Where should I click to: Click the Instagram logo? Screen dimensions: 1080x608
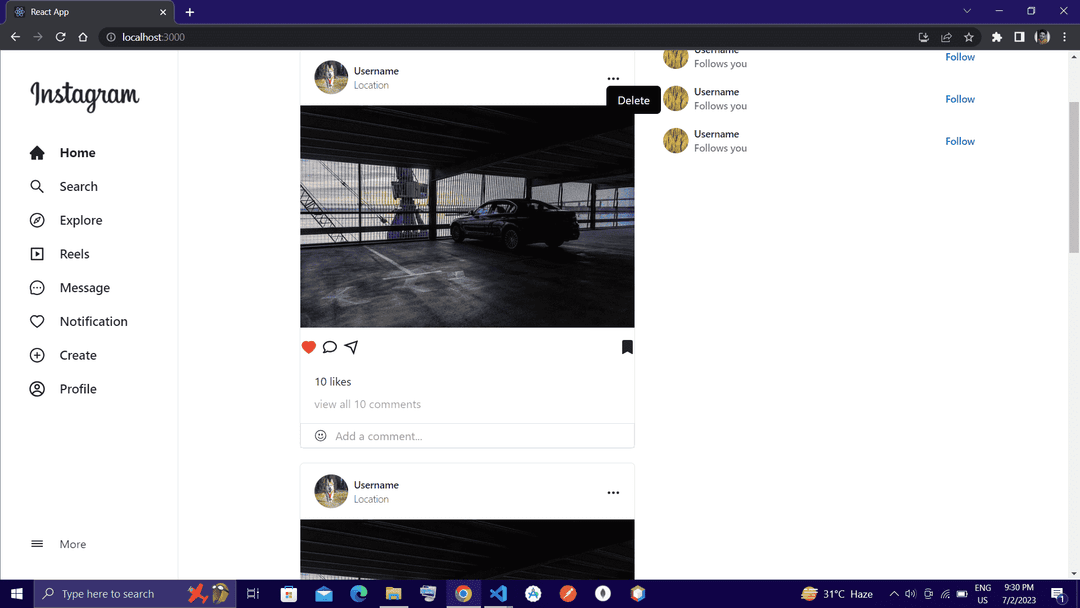pyautogui.click(x=85, y=96)
